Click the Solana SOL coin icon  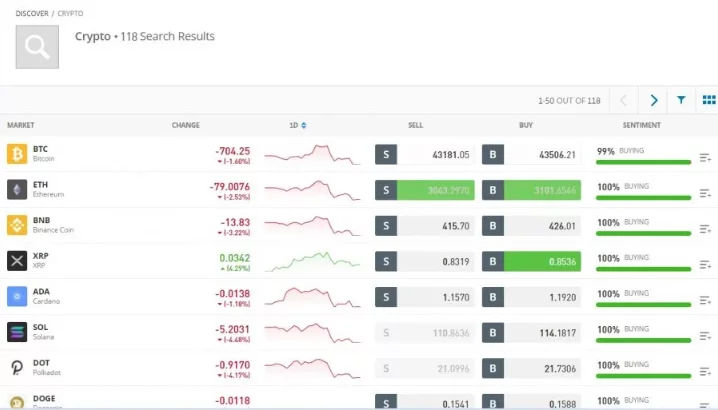[16, 332]
